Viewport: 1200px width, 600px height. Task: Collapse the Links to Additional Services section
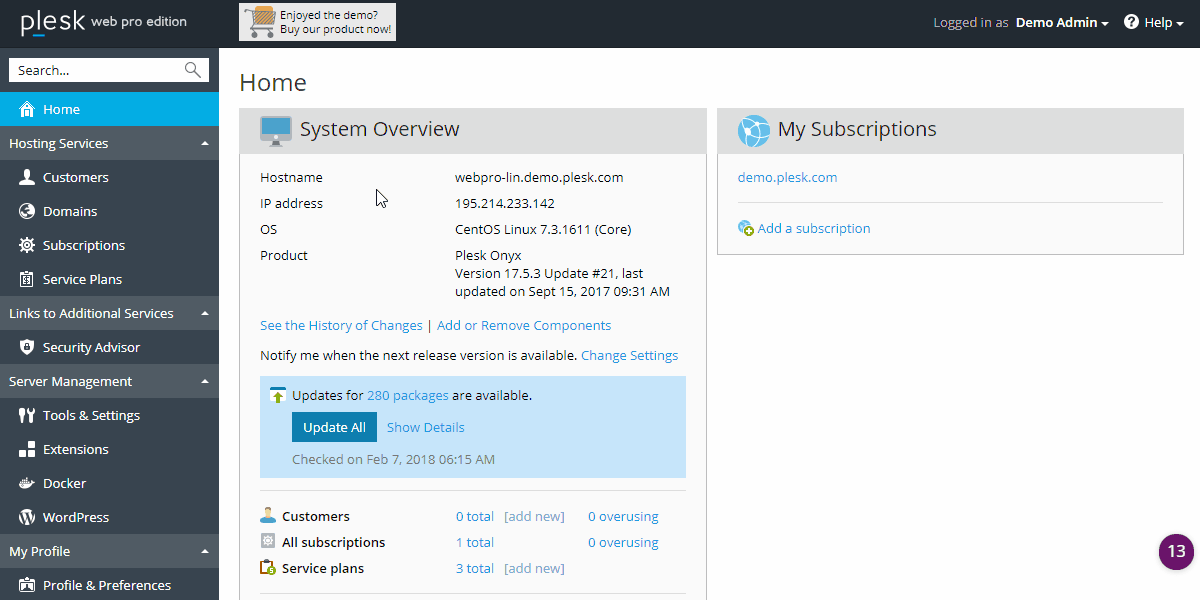point(109,313)
